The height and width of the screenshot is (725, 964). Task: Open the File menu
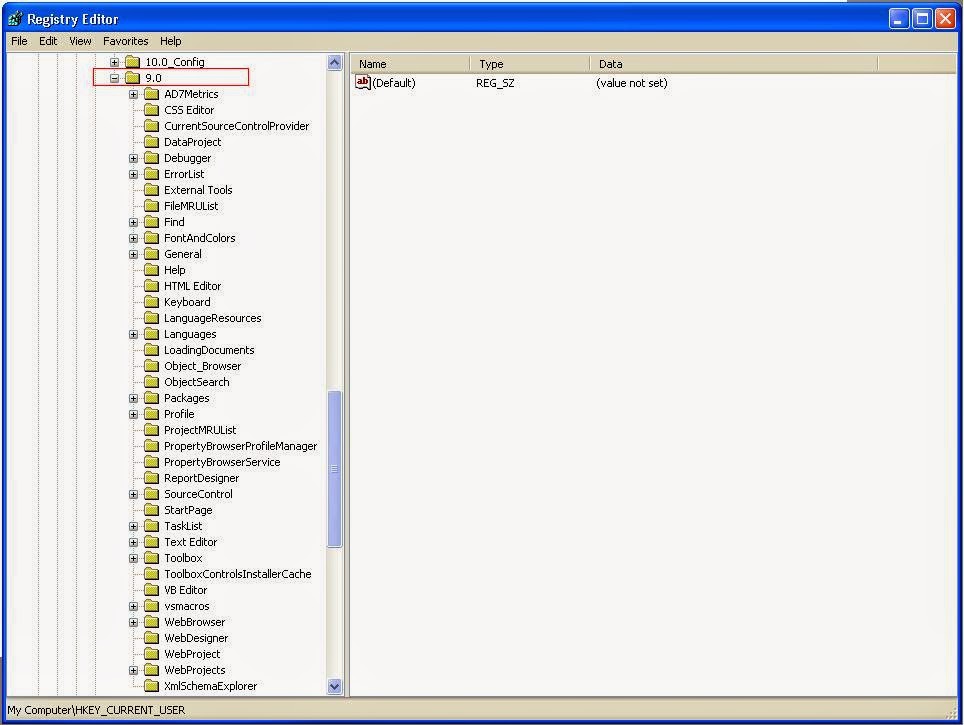coord(19,41)
